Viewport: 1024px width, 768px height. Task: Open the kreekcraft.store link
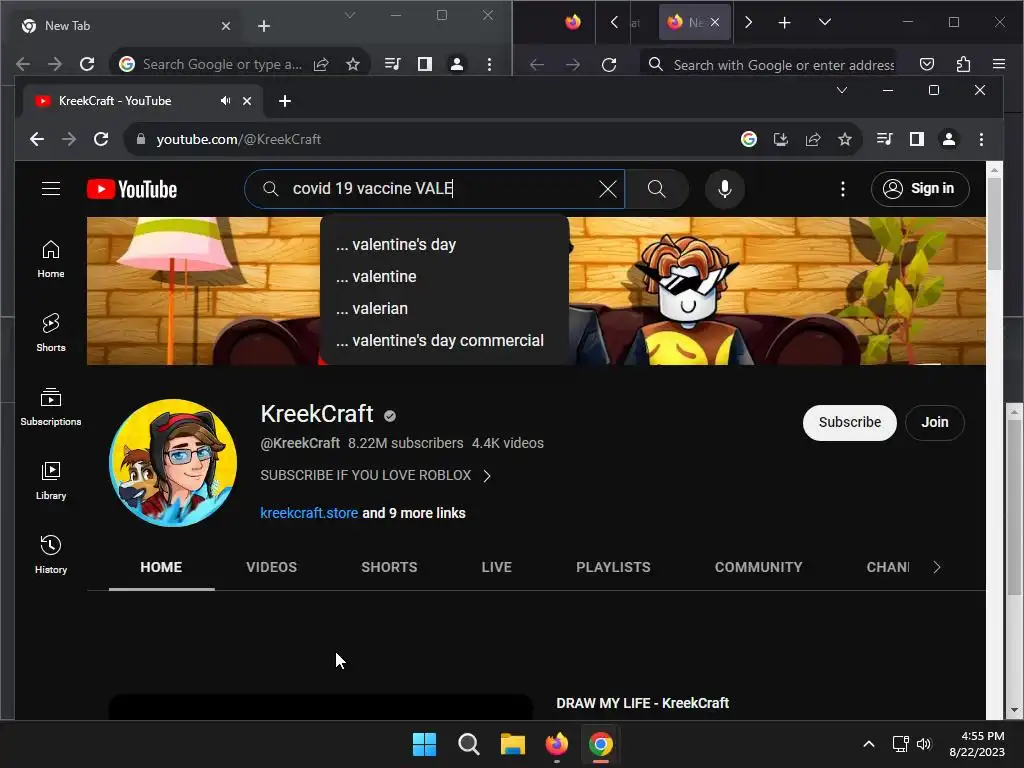click(309, 513)
